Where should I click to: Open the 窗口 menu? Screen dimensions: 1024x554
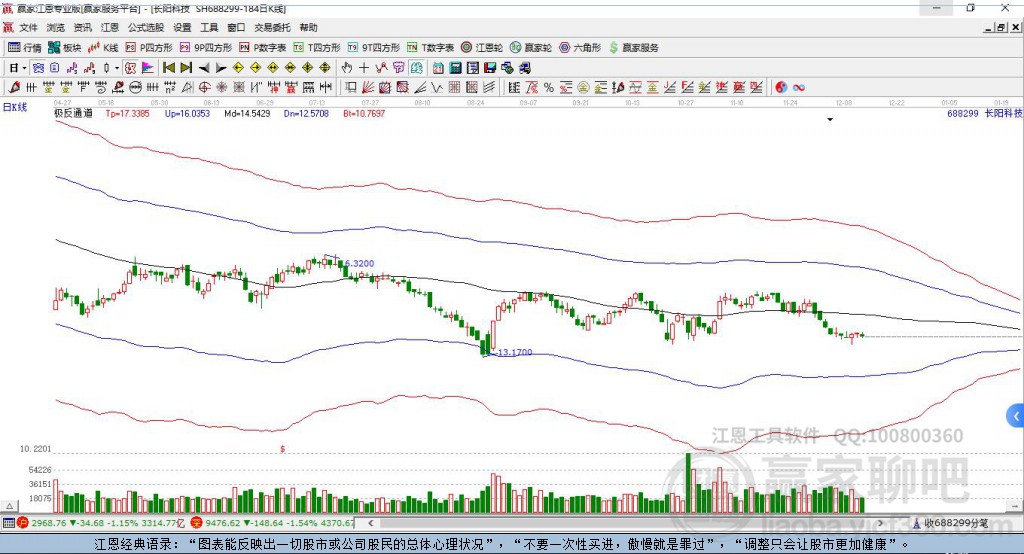tap(236, 27)
